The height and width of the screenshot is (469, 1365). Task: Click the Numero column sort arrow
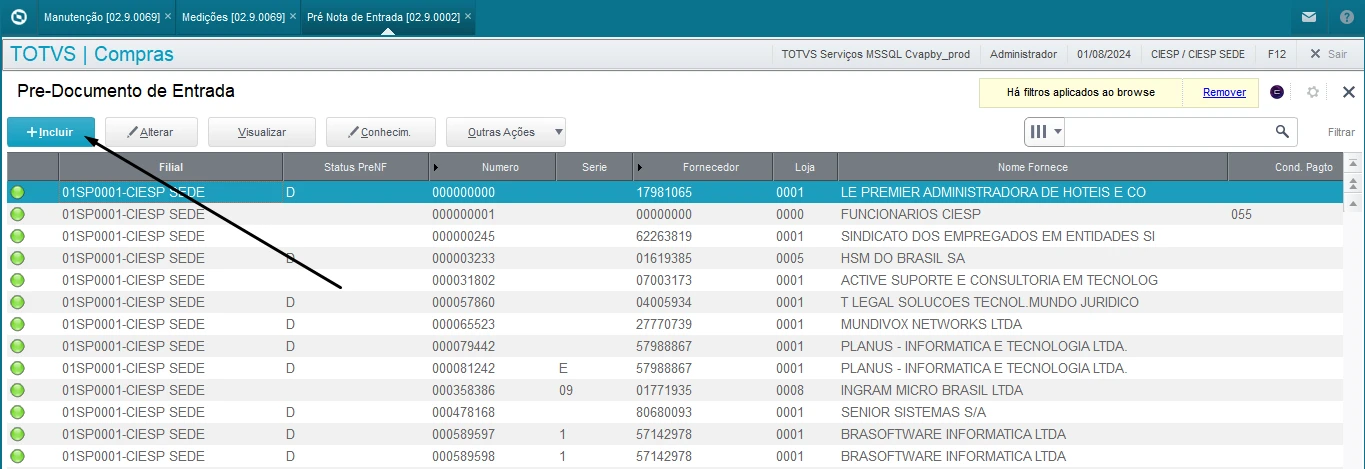click(436, 167)
